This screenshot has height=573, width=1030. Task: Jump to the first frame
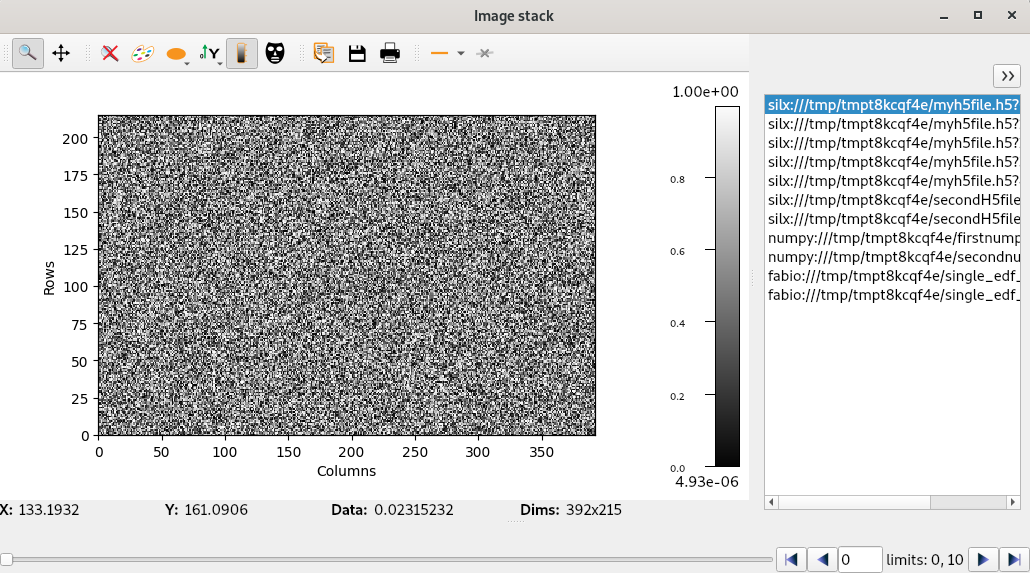(x=791, y=560)
